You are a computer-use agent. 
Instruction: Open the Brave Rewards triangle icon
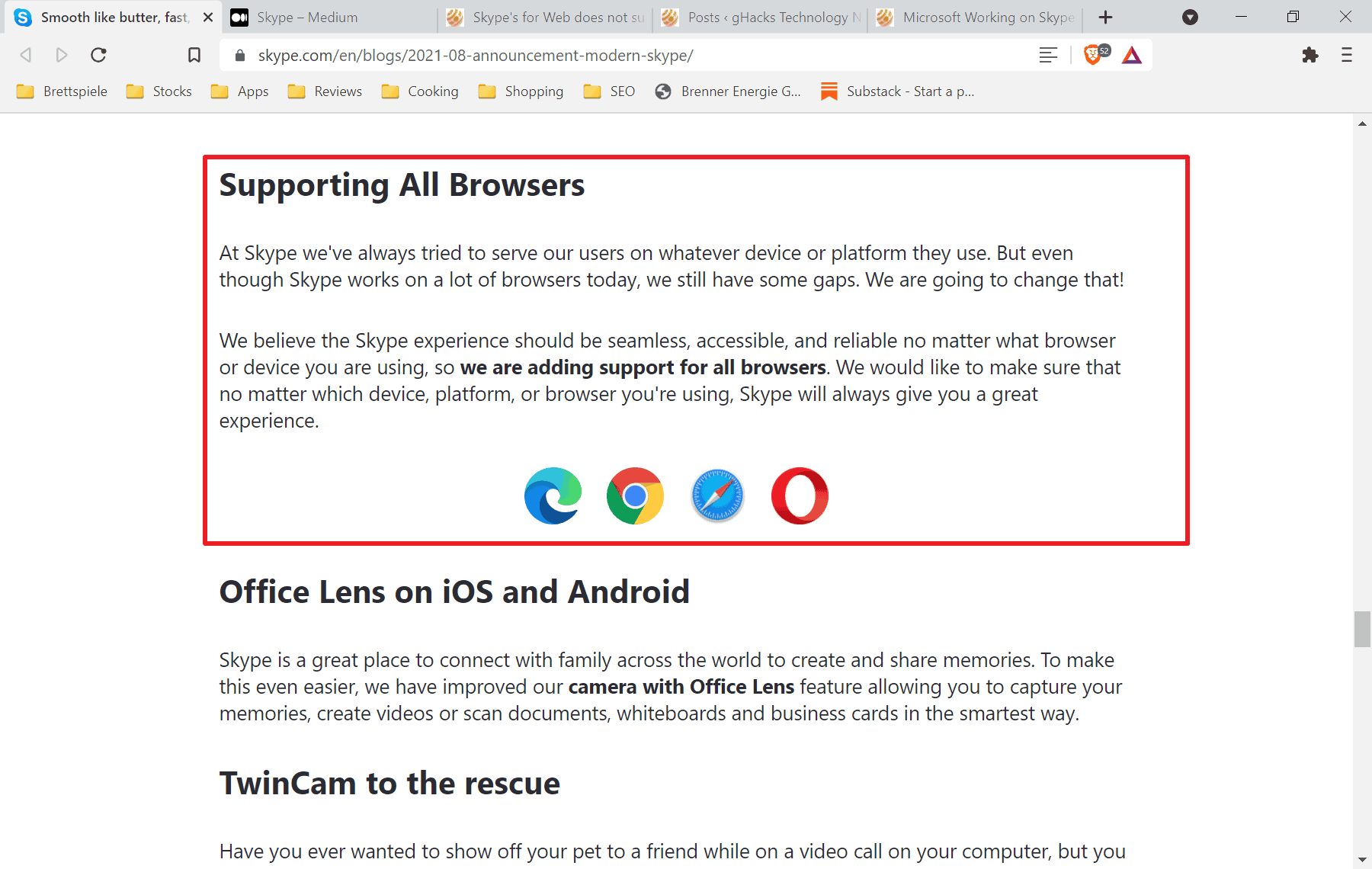[x=1132, y=54]
